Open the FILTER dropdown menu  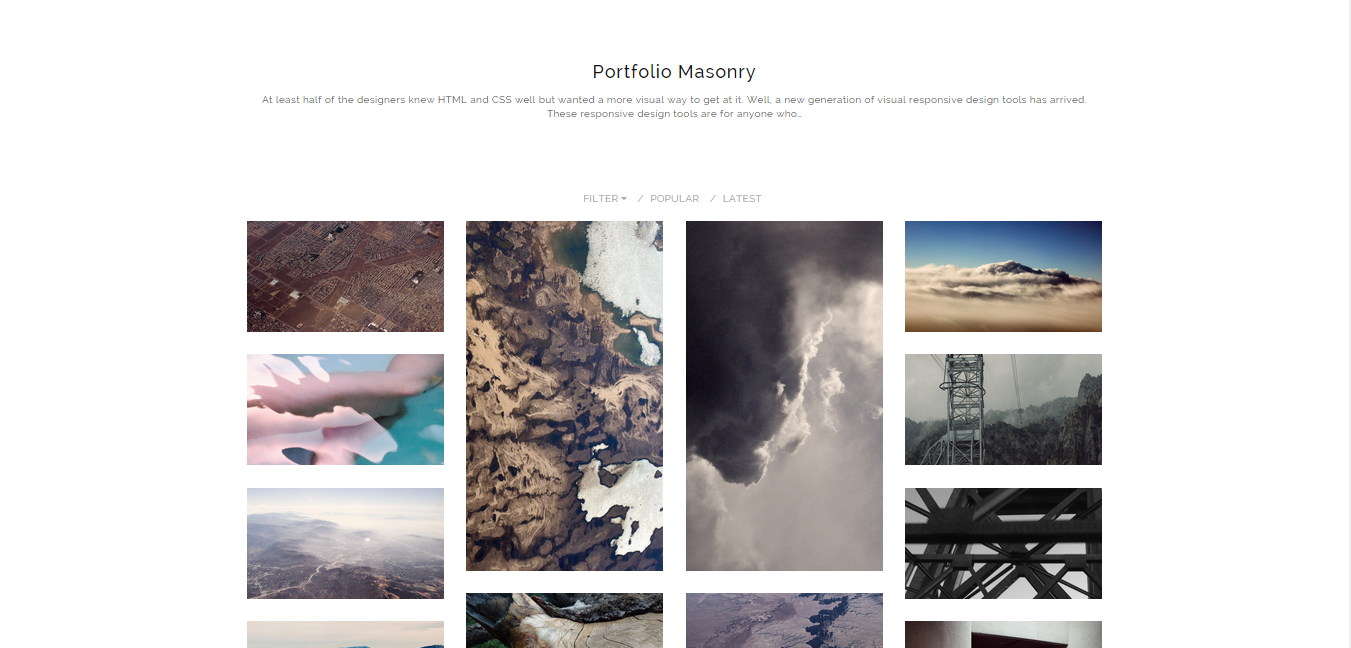point(605,199)
